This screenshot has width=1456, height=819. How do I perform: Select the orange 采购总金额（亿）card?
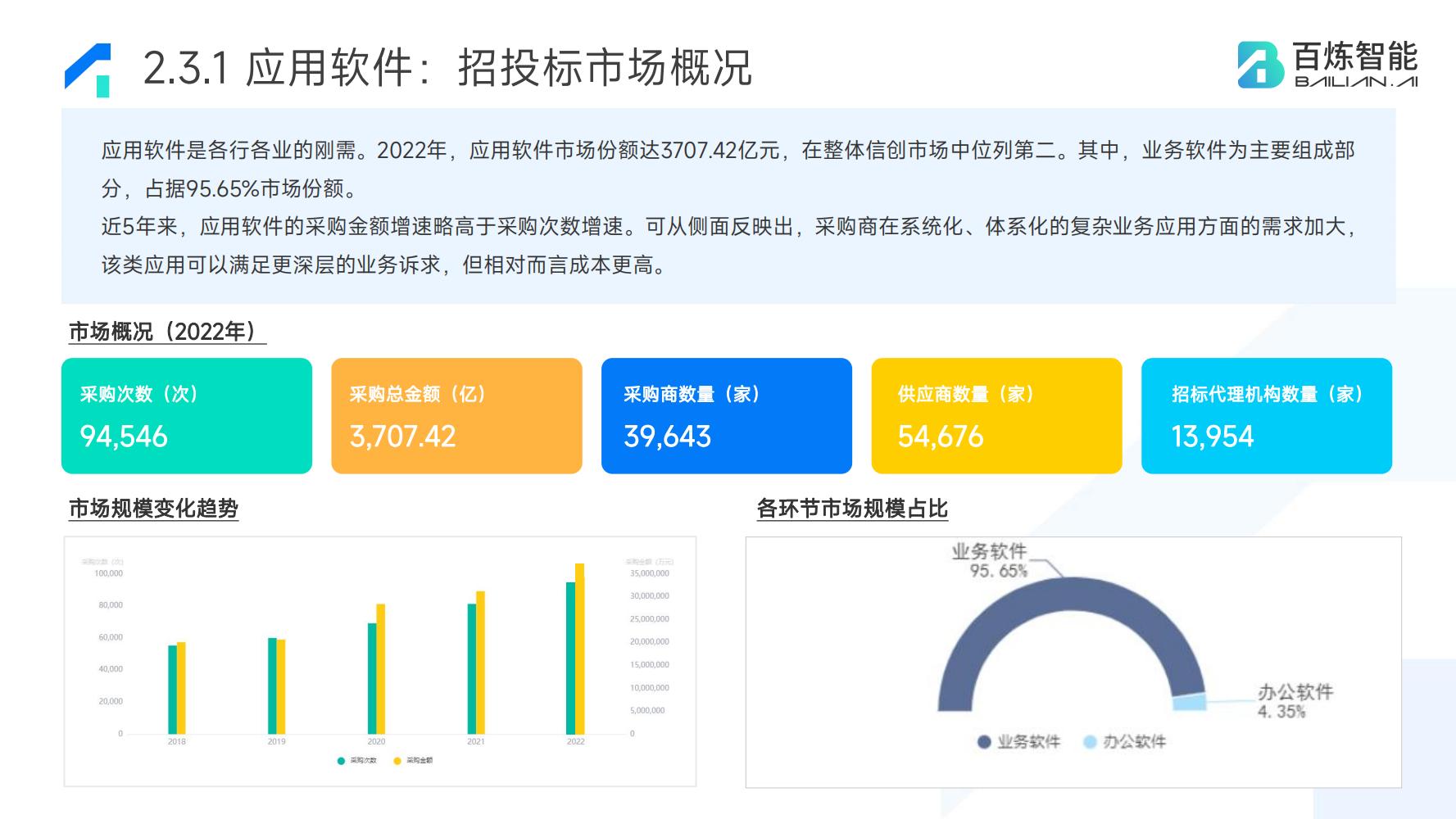(x=456, y=416)
